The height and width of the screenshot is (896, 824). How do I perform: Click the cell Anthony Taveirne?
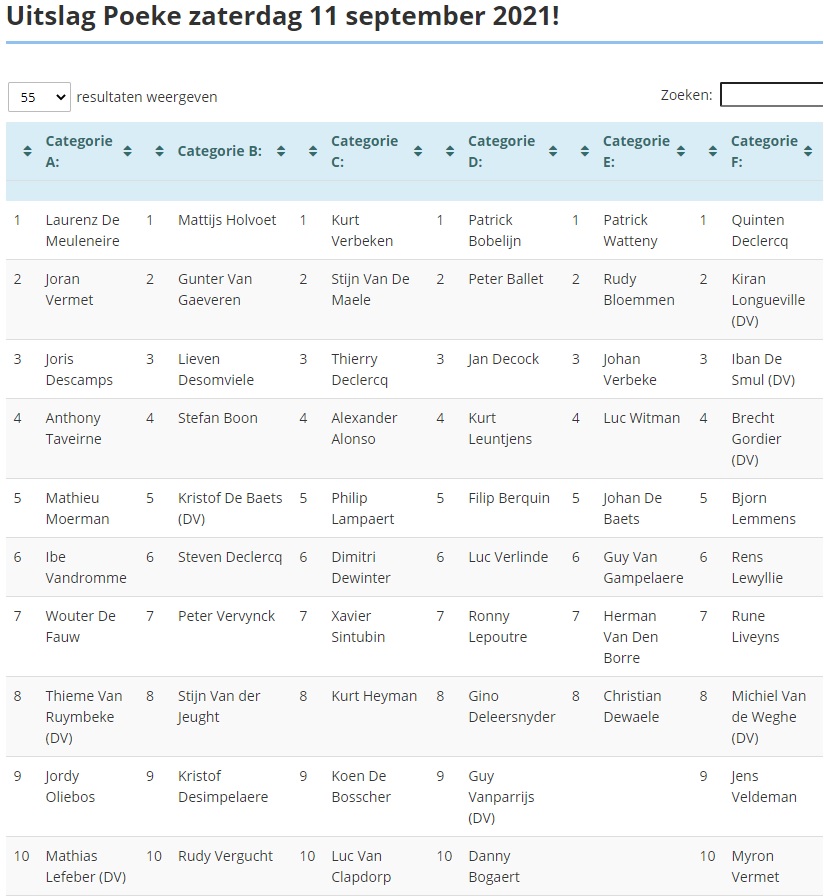[74, 428]
